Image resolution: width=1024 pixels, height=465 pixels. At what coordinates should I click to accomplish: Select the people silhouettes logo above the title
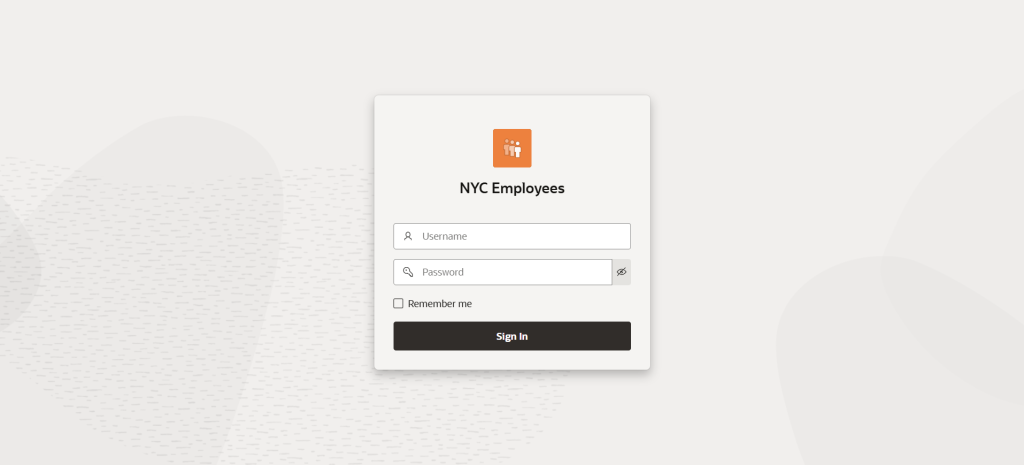click(x=512, y=148)
